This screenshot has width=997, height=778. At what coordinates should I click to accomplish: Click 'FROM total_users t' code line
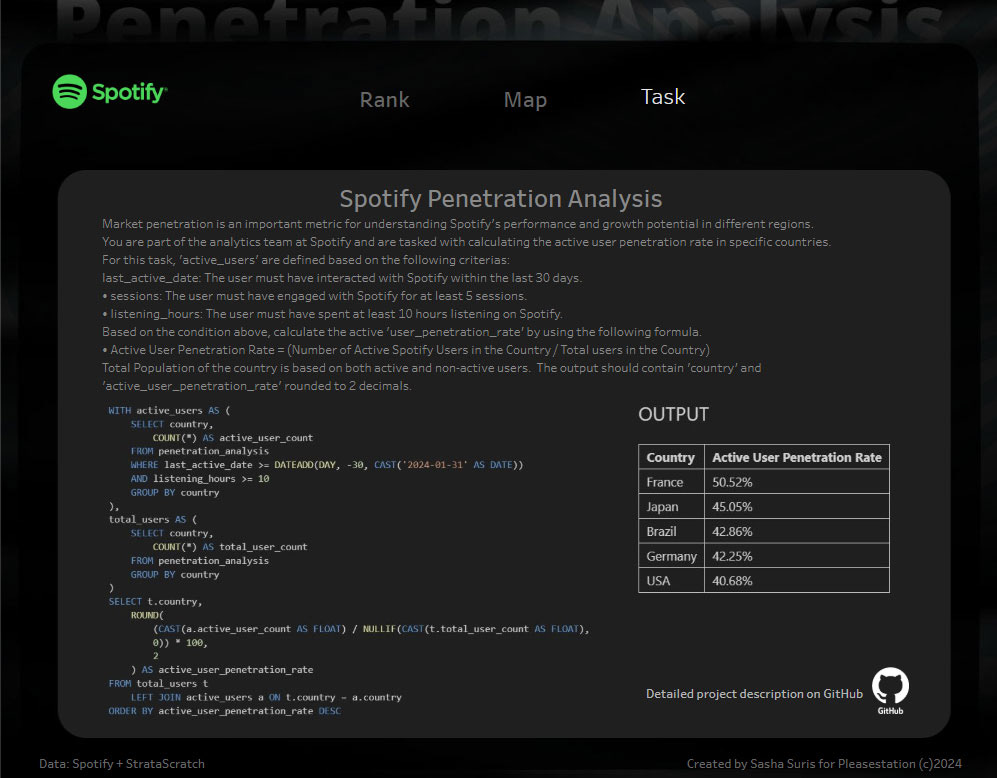(x=158, y=683)
